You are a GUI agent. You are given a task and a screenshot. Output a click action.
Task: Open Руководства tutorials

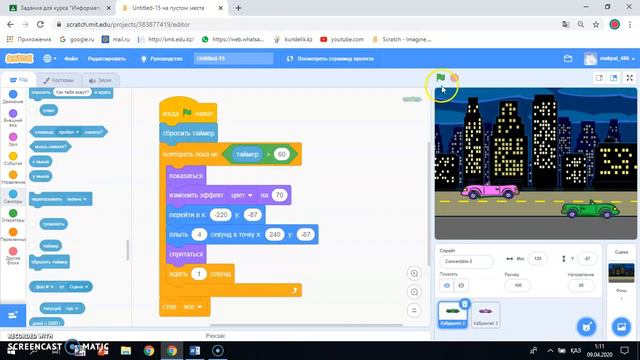162,58
